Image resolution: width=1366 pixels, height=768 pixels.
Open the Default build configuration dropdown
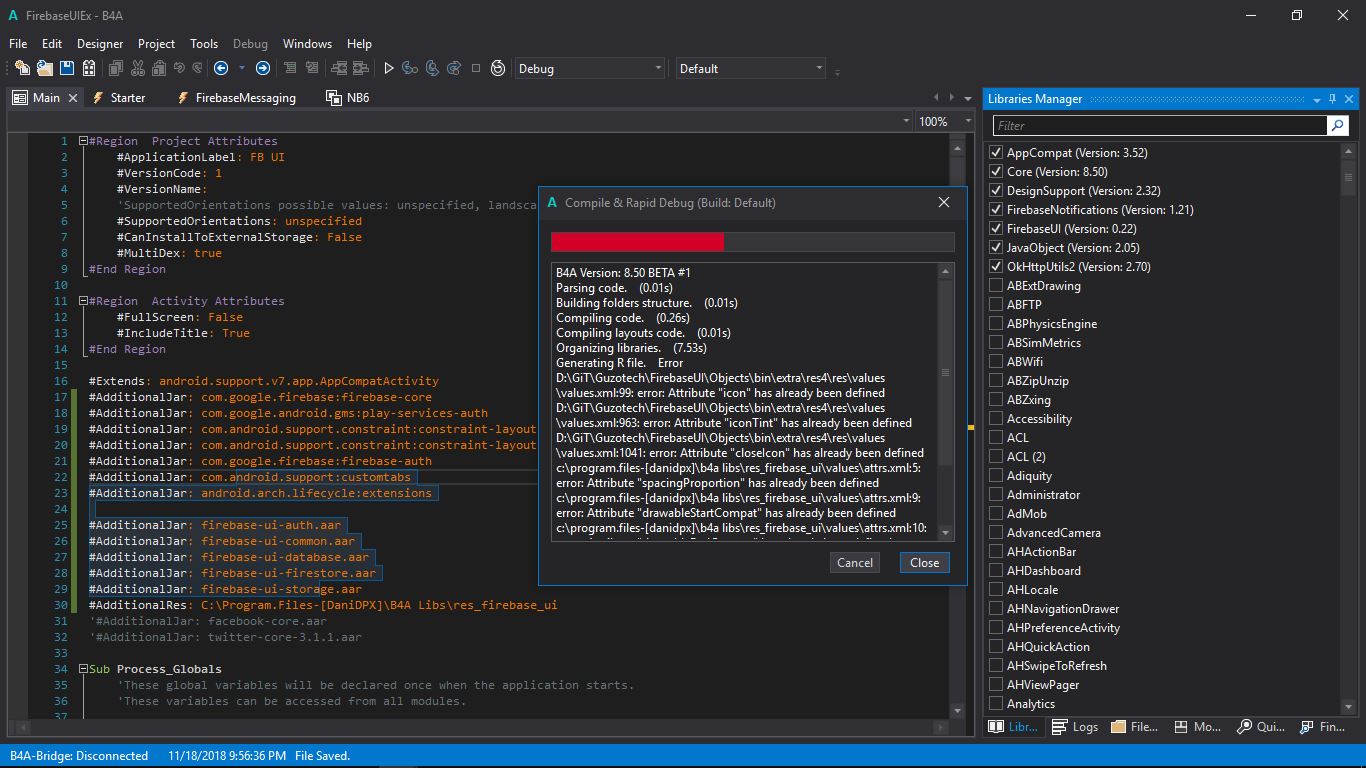[750, 68]
